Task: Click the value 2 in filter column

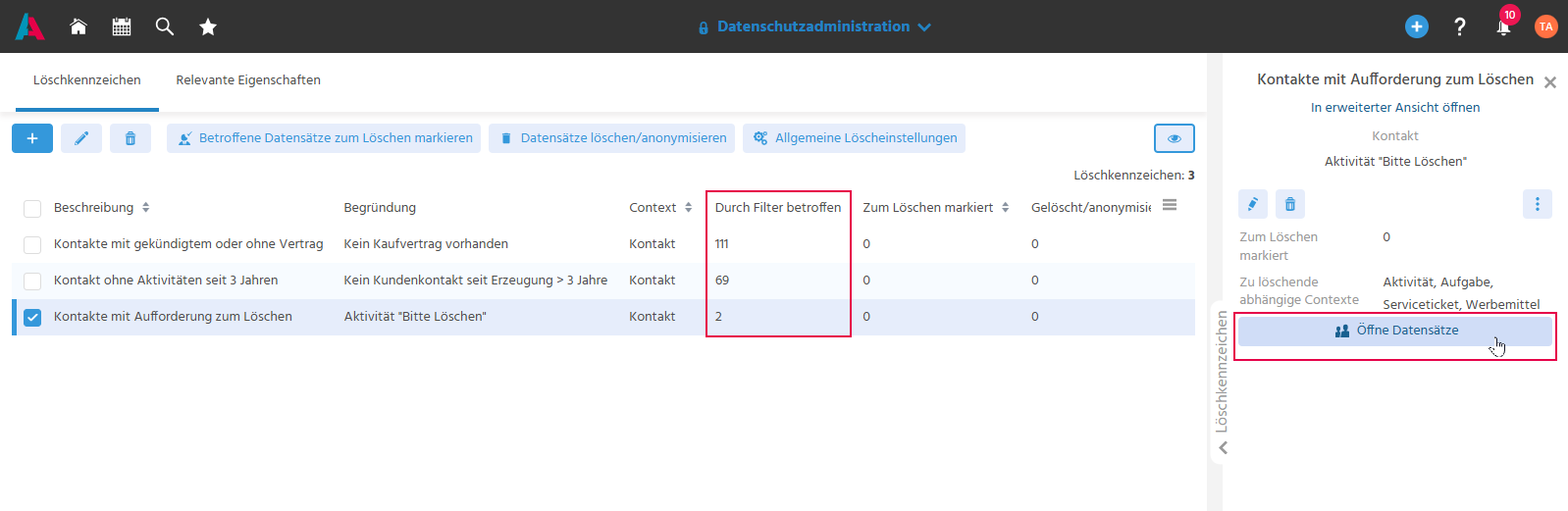Action: pyautogui.click(x=718, y=317)
